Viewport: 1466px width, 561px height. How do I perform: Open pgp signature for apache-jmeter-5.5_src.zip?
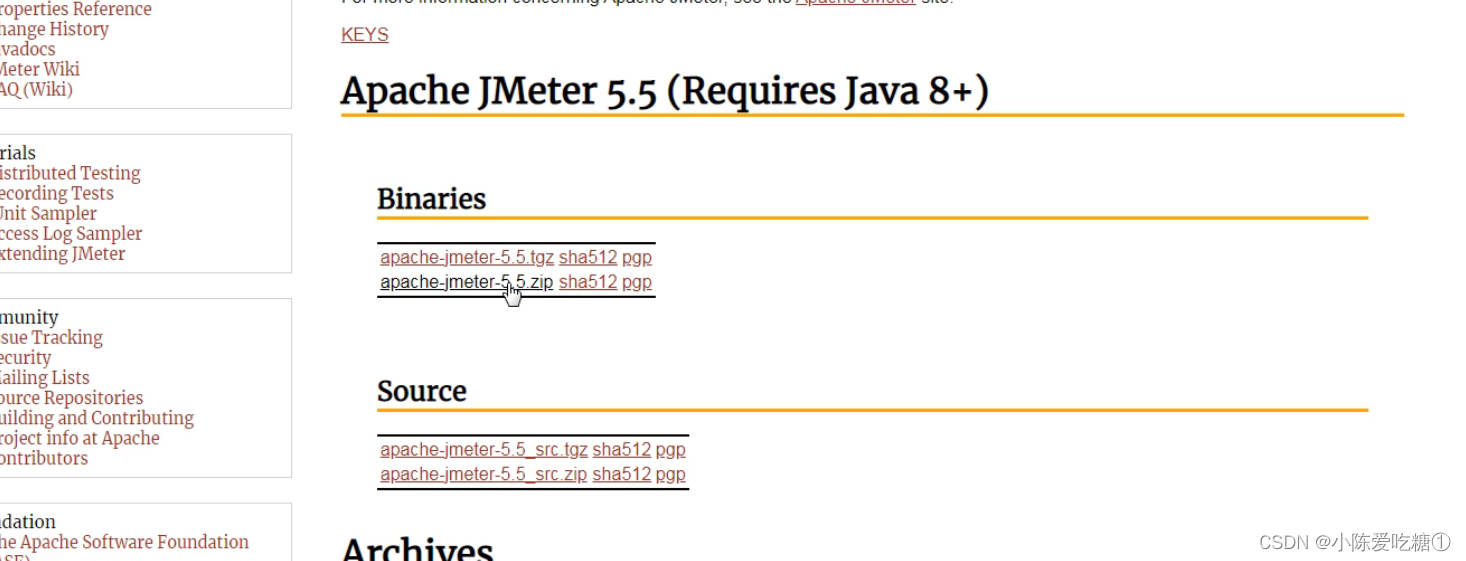pyautogui.click(x=671, y=475)
